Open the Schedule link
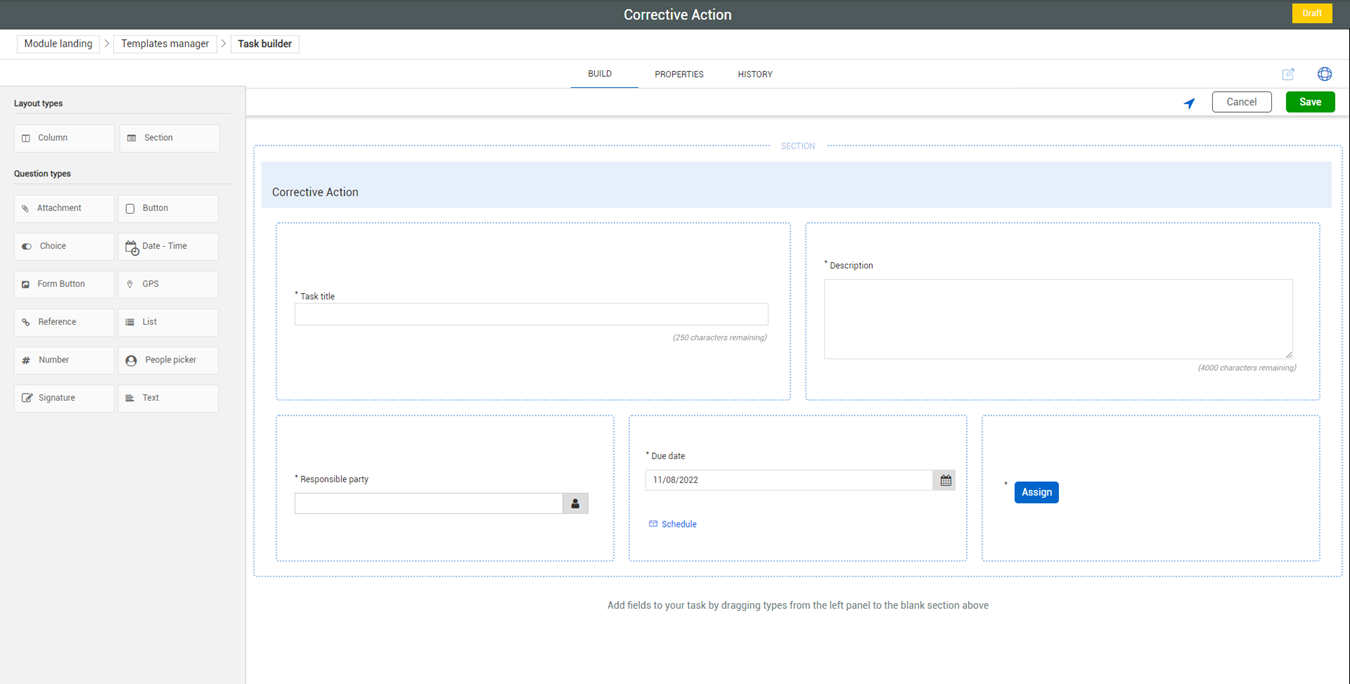The width and height of the screenshot is (1350, 684). click(x=678, y=524)
